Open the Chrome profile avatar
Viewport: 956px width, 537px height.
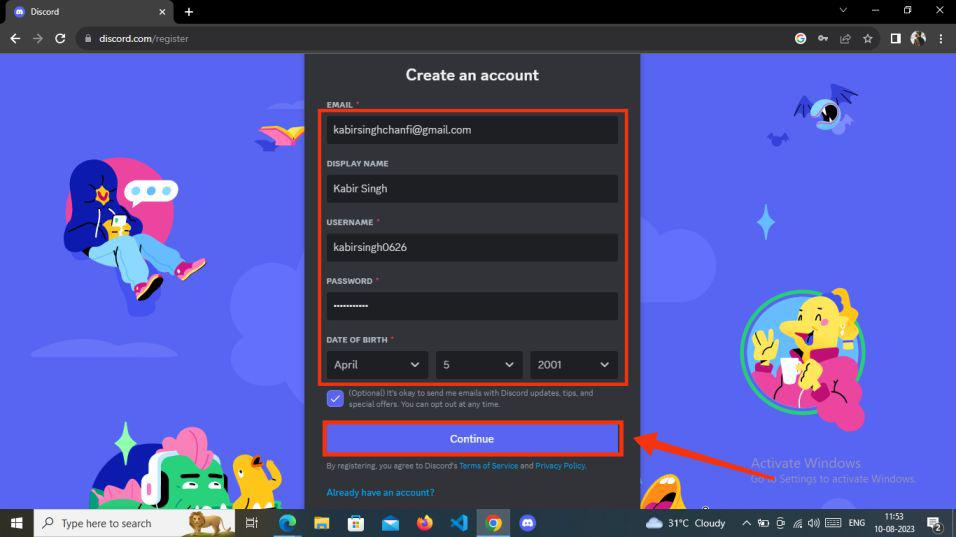[x=918, y=38]
